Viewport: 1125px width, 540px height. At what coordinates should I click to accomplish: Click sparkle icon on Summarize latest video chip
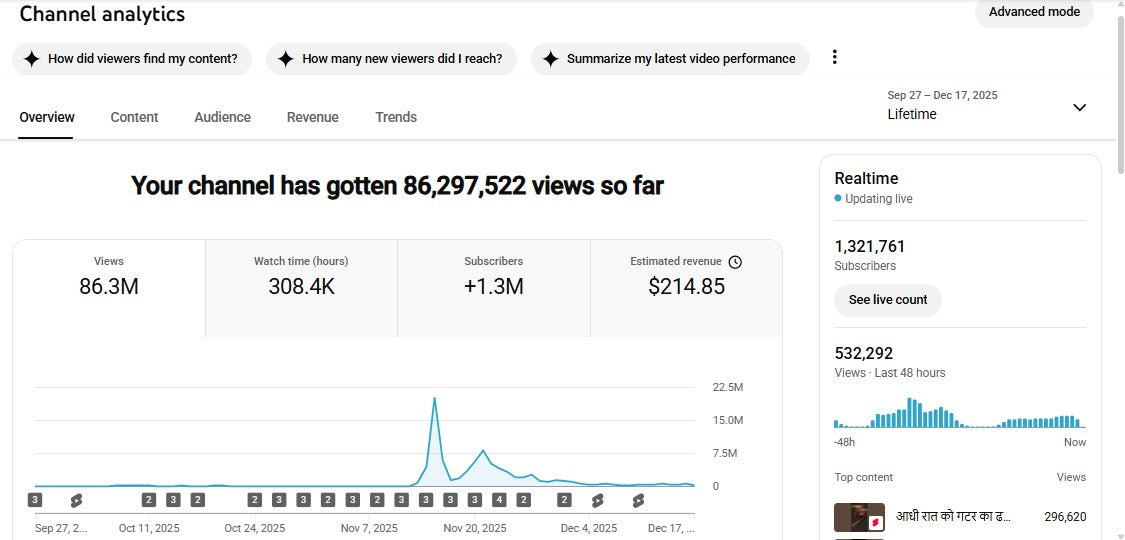[x=550, y=59]
